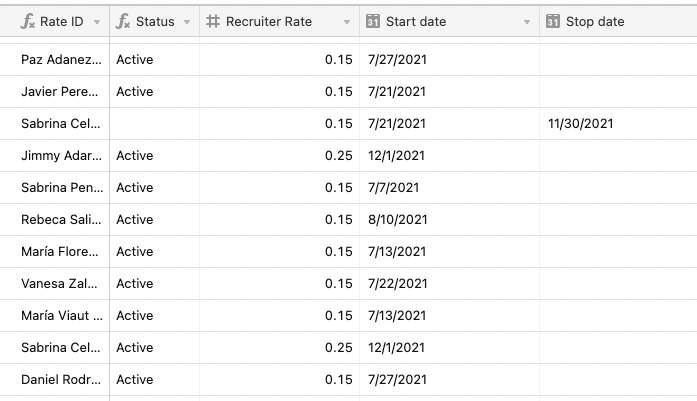Image resolution: width=697 pixels, height=401 pixels.
Task: Open the Start date column dropdown arrow
Action: point(527,22)
